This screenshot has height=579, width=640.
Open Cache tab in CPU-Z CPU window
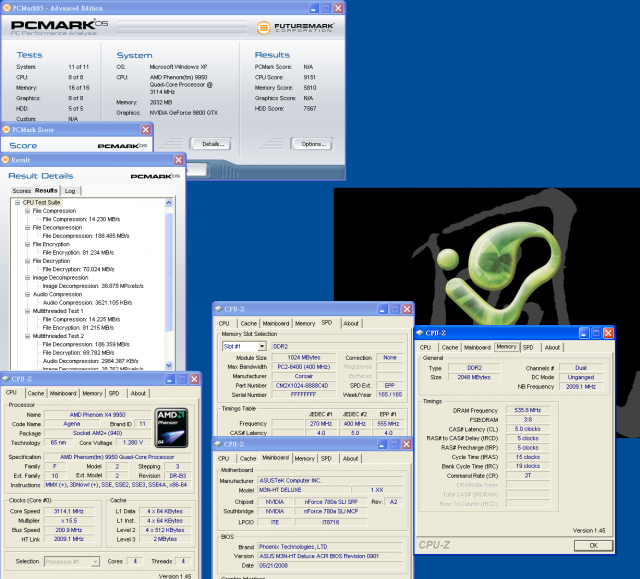[36, 393]
